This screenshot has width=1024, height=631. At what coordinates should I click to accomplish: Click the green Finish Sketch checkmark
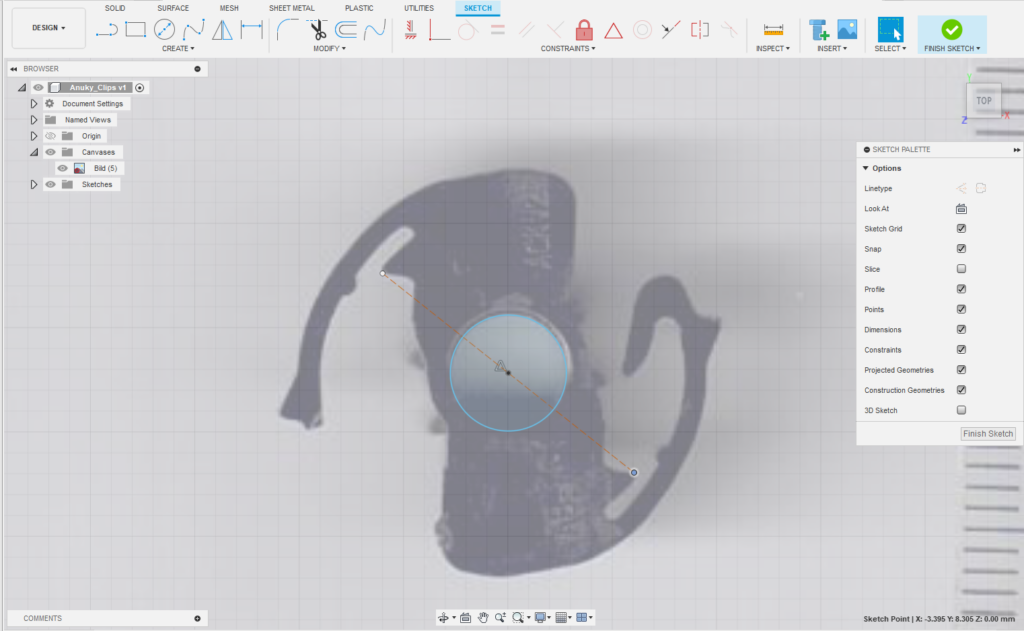coord(951,29)
